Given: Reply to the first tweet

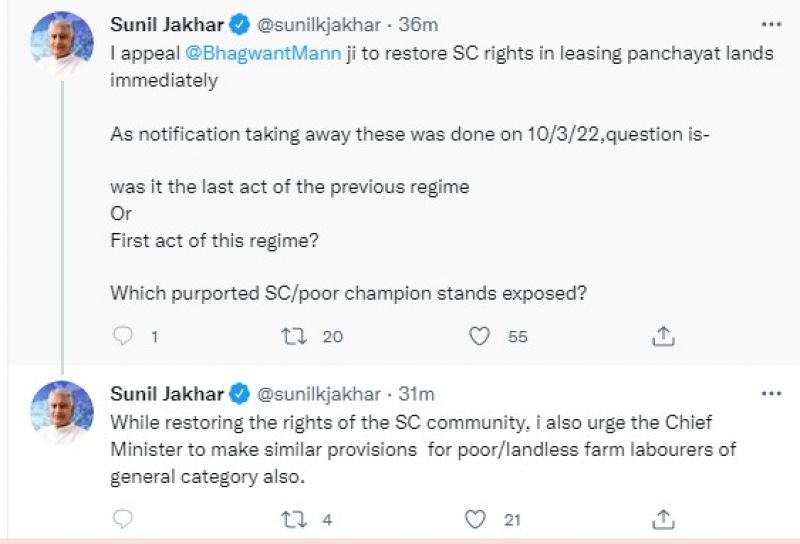Looking at the screenshot, I should tap(123, 337).
